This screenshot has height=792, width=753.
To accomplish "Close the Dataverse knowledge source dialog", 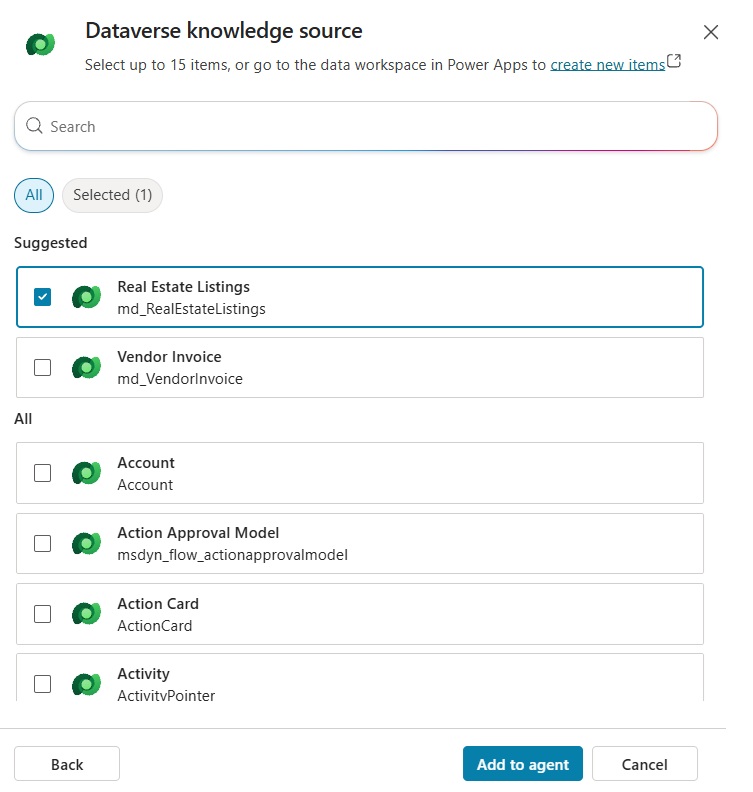I will (x=711, y=32).
